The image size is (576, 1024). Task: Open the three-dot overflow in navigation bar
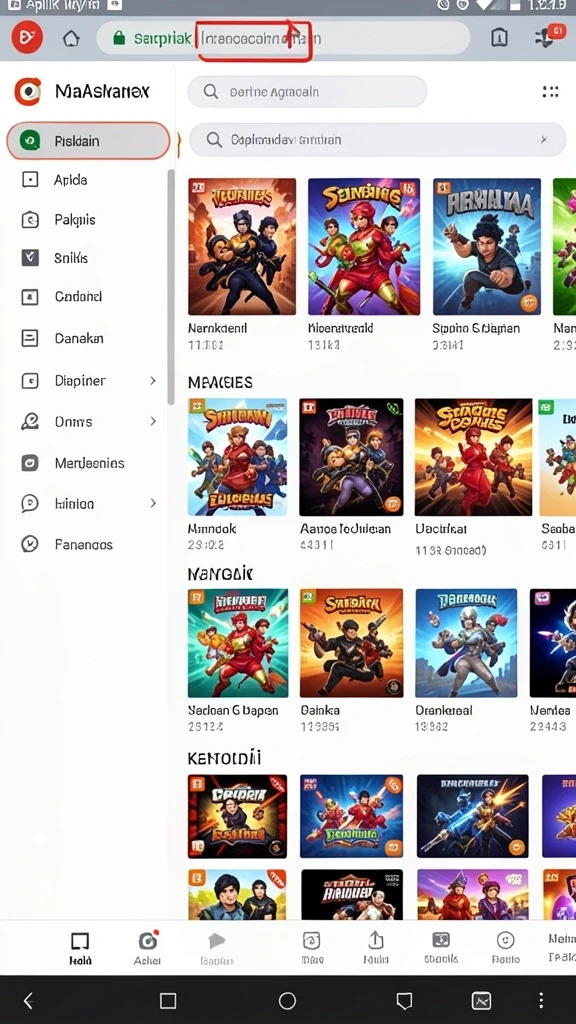[x=541, y=1000]
